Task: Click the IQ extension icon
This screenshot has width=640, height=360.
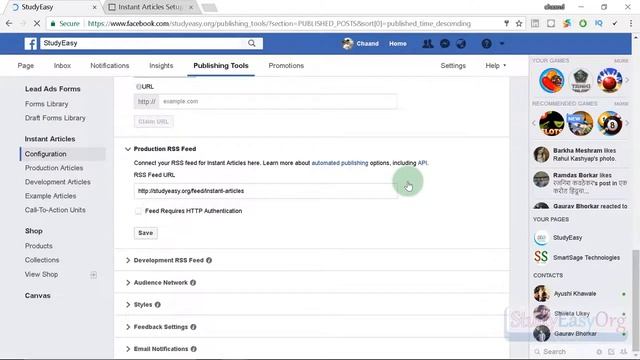Action: pos(599,24)
